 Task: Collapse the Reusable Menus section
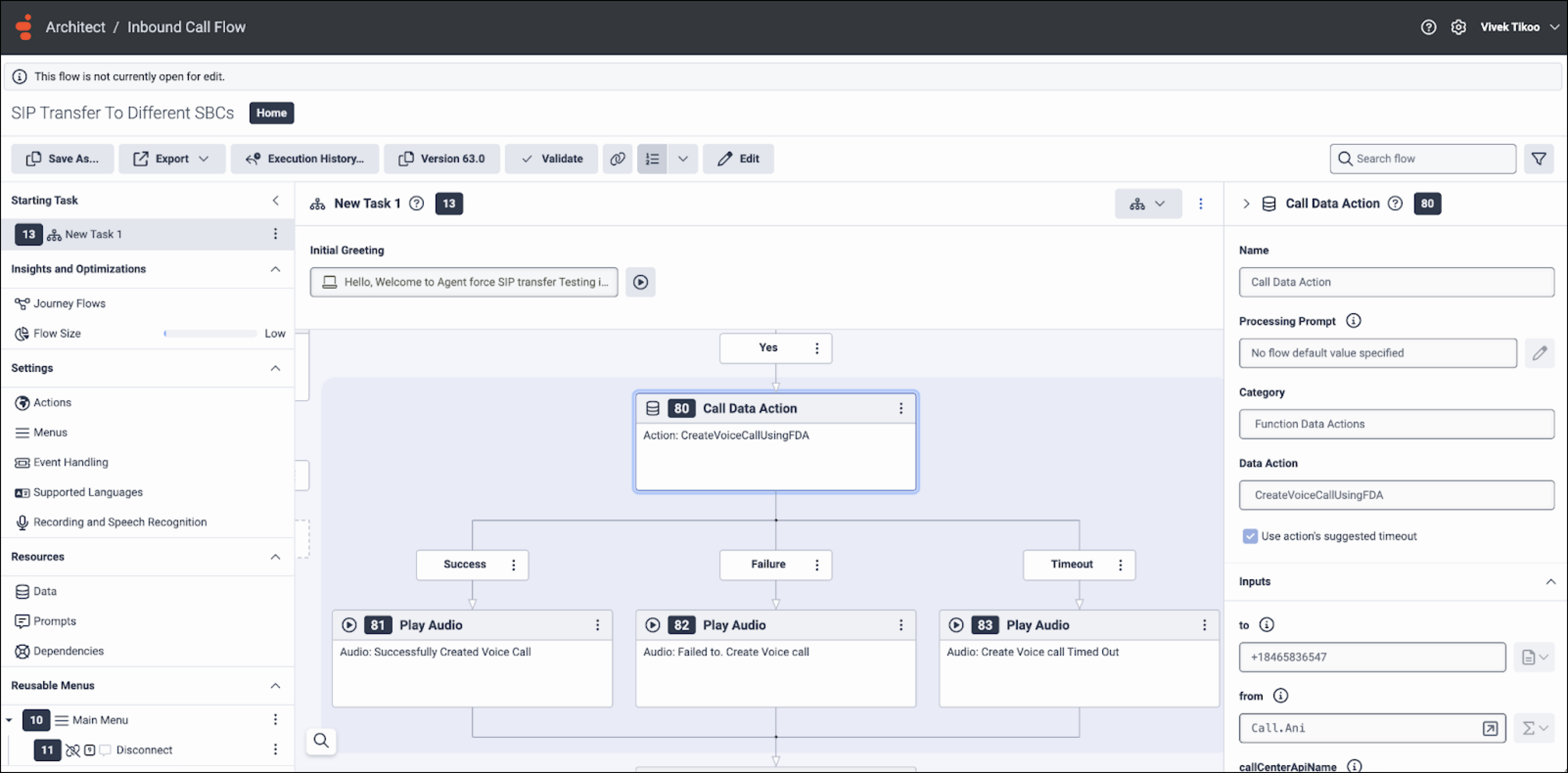click(x=275, y=686)
